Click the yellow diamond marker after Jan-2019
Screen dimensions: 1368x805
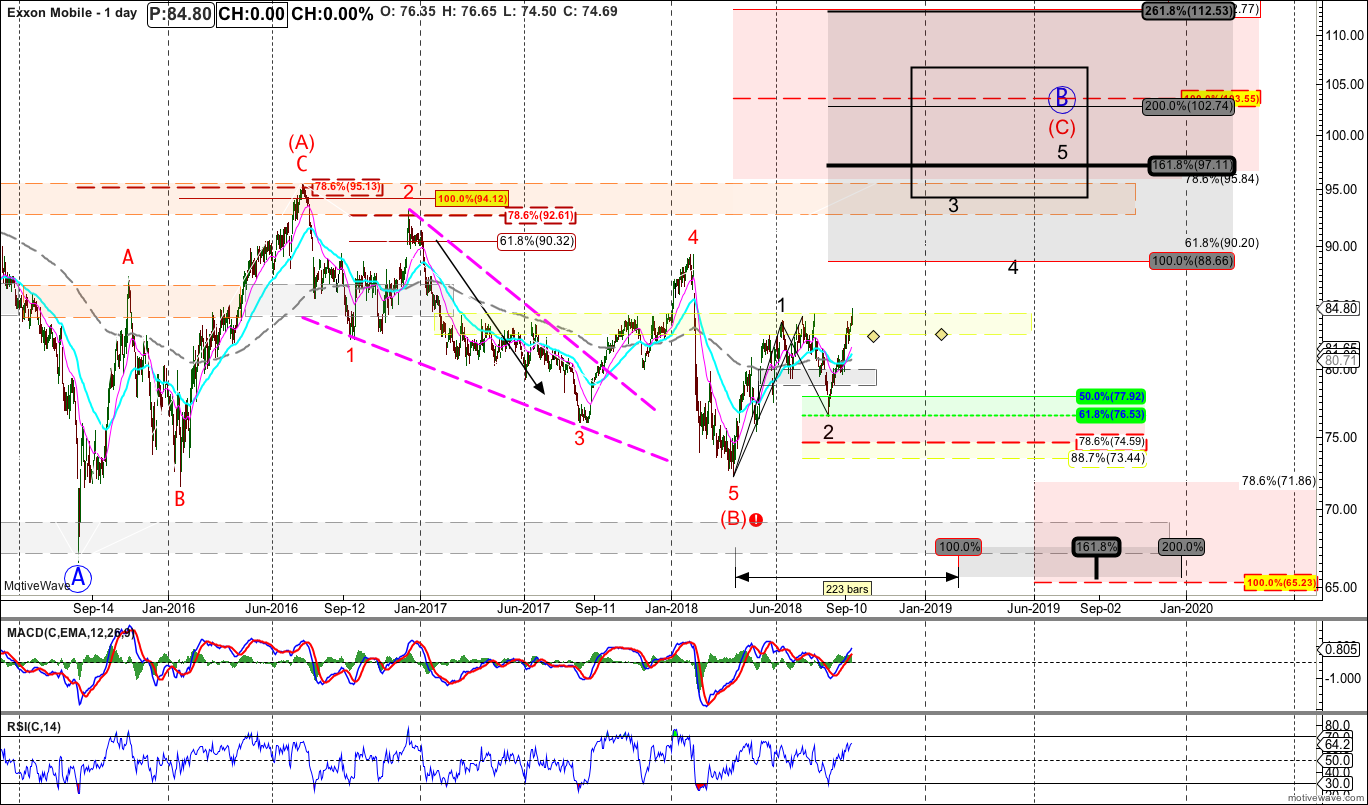coord(941,334)
